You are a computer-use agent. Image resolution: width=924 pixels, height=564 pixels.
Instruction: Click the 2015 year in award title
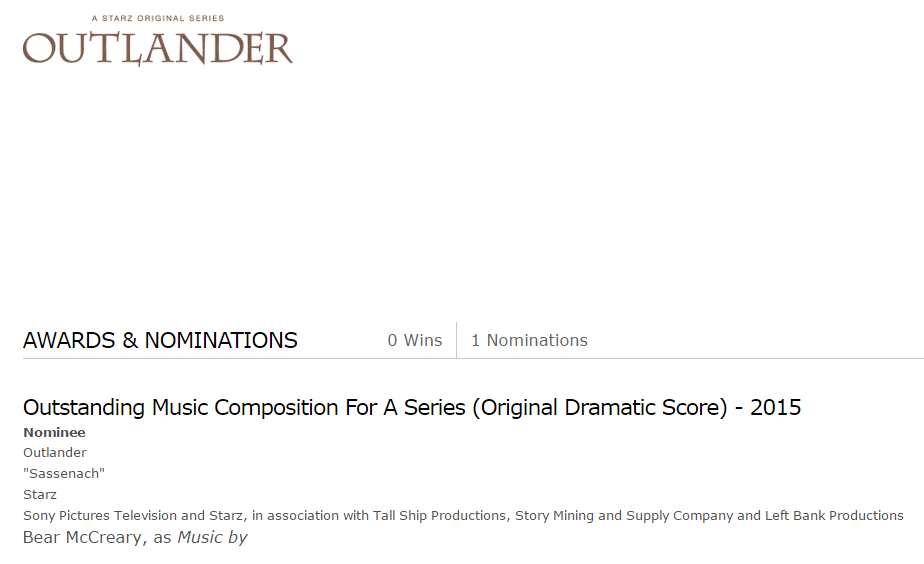(776, 407)
